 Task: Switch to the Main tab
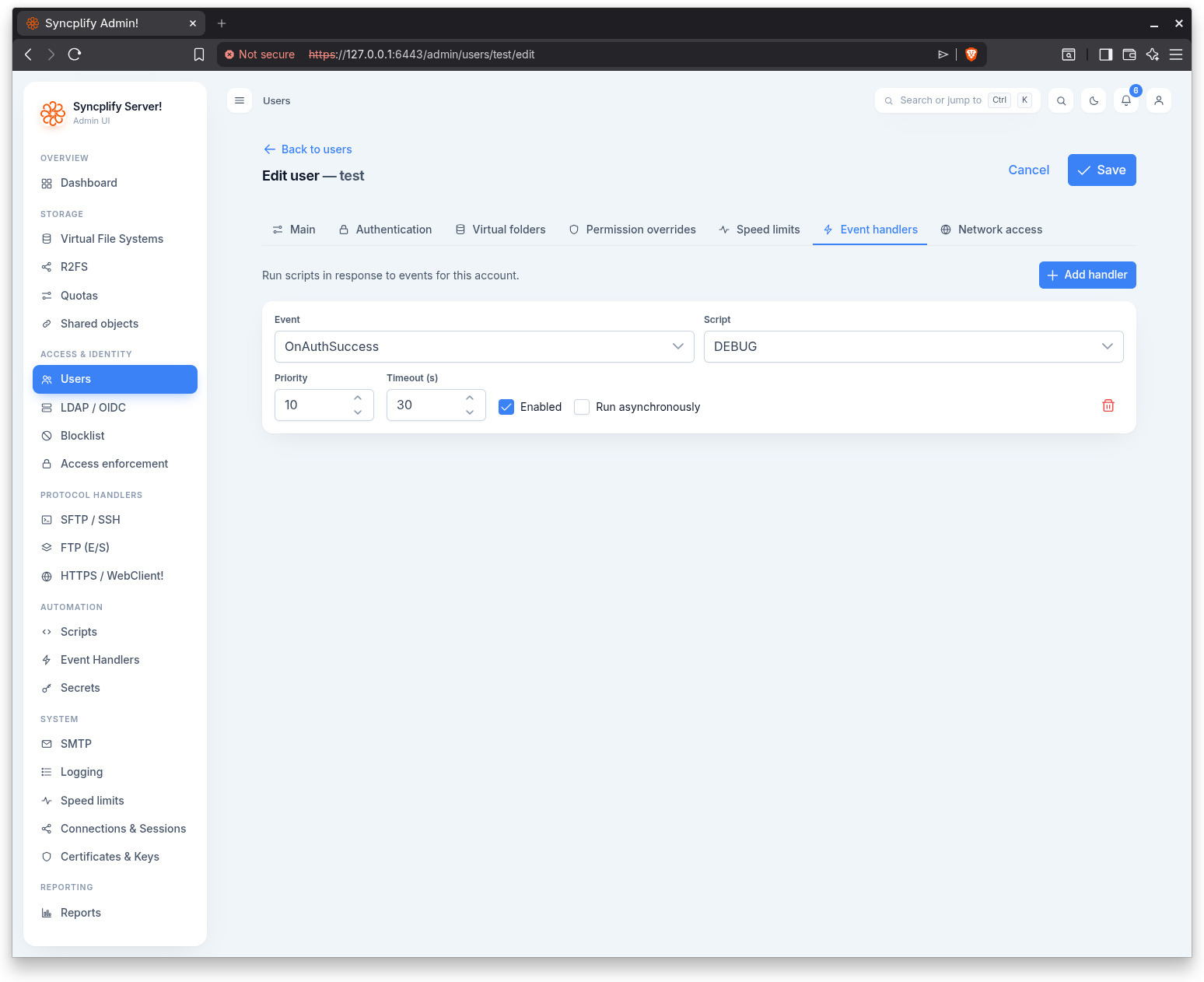[294, 230]
